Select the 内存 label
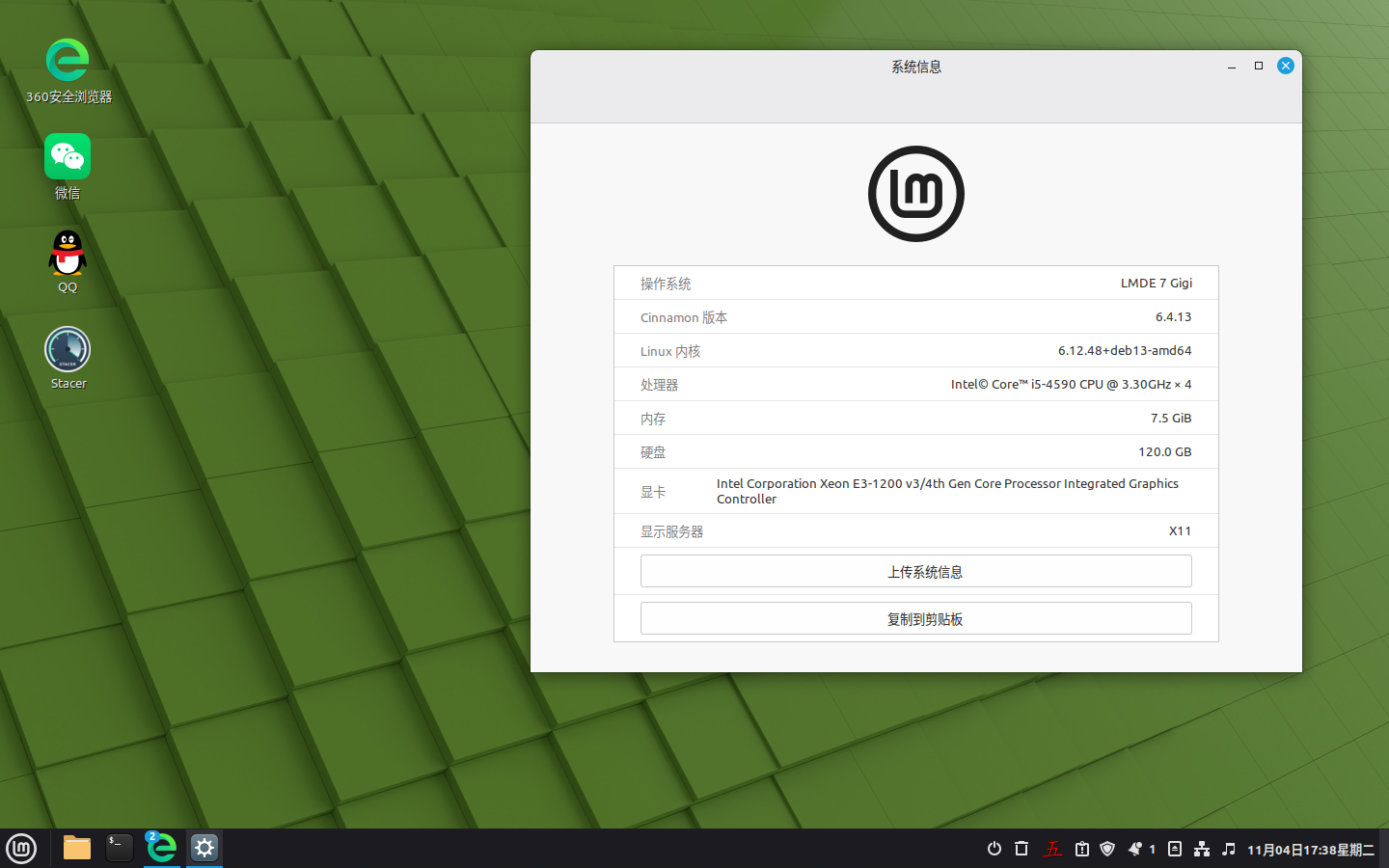The image size is (1389, 868). coord(653,419)
